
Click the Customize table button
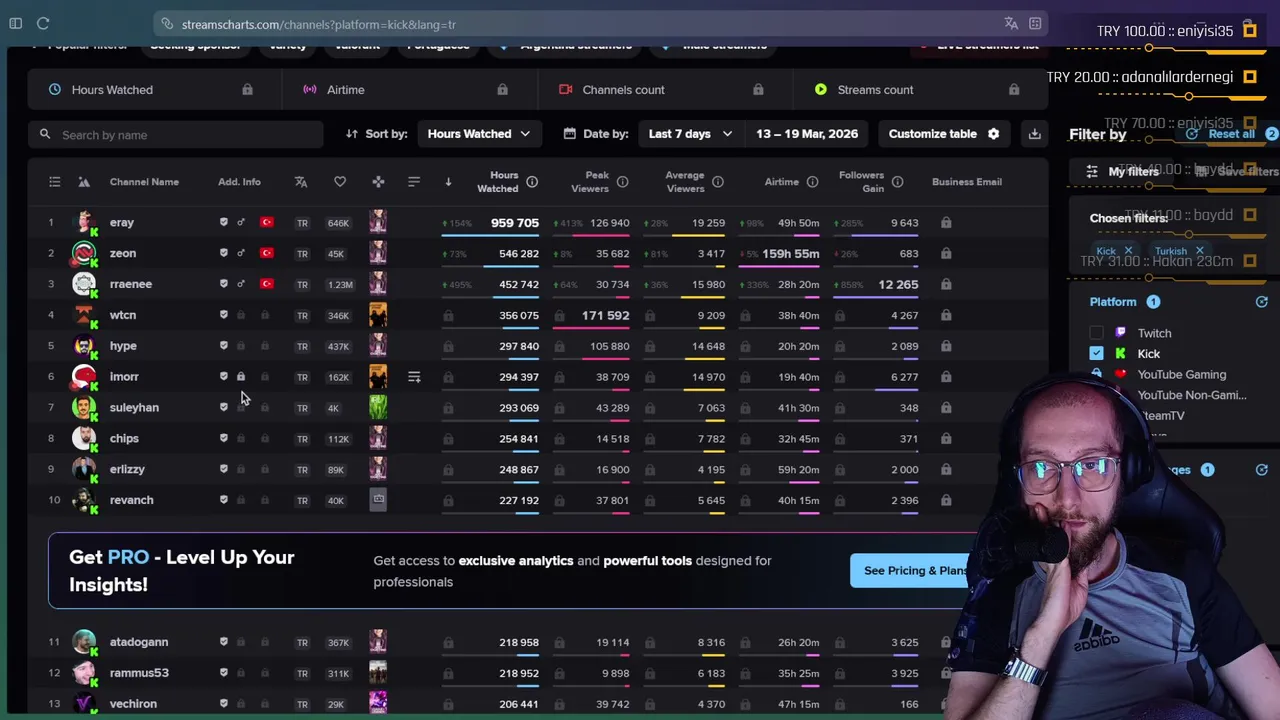tap(943, 134)
